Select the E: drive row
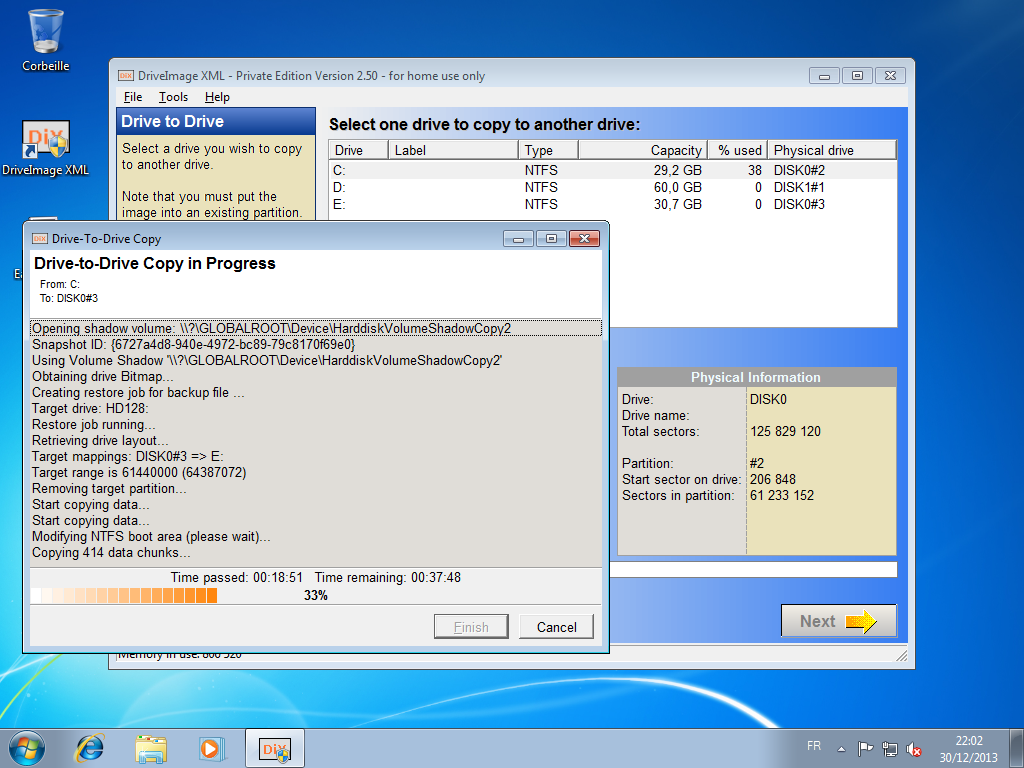The image size is (1024, 768). click(613, 204)
